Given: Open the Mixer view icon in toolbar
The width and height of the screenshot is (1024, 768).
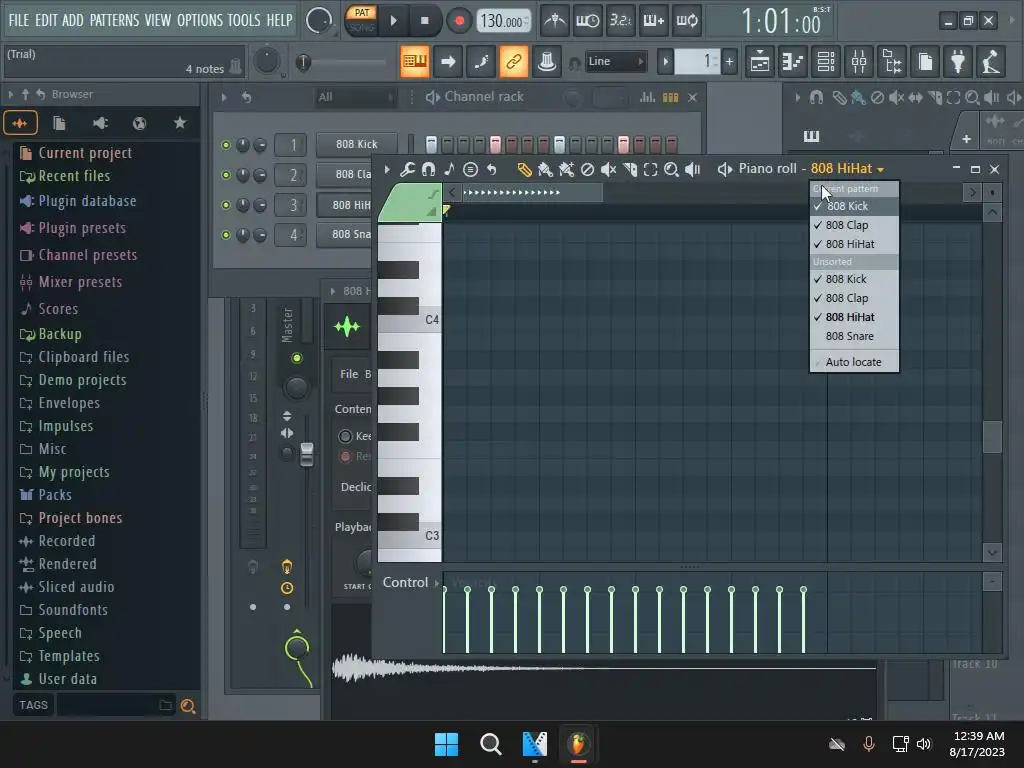Looking at the screenshot, I should (x=859, y=62).
